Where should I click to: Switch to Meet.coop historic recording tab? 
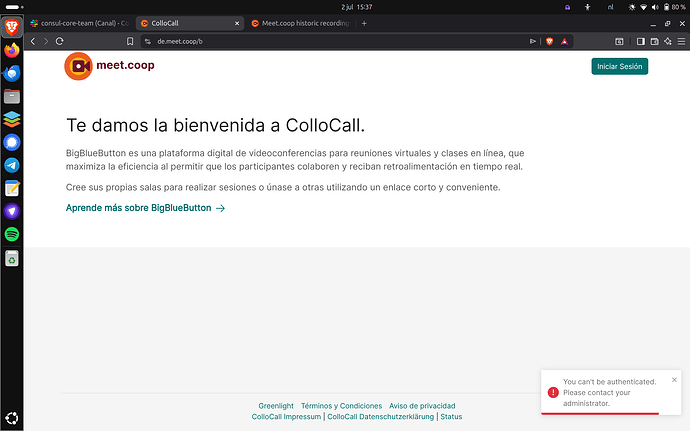pyautogui.click(x=300, y=23)
